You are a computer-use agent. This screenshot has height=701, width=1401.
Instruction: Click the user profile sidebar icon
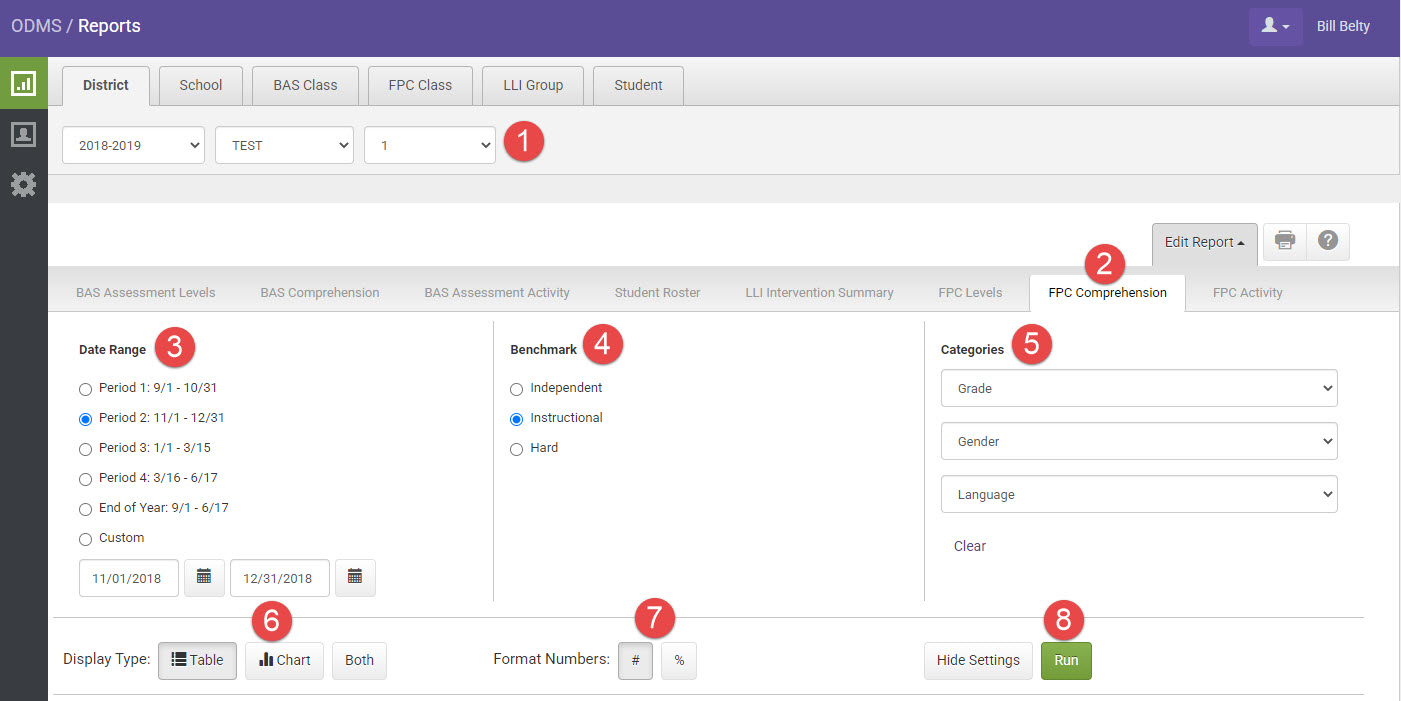[x=23, y=134]
